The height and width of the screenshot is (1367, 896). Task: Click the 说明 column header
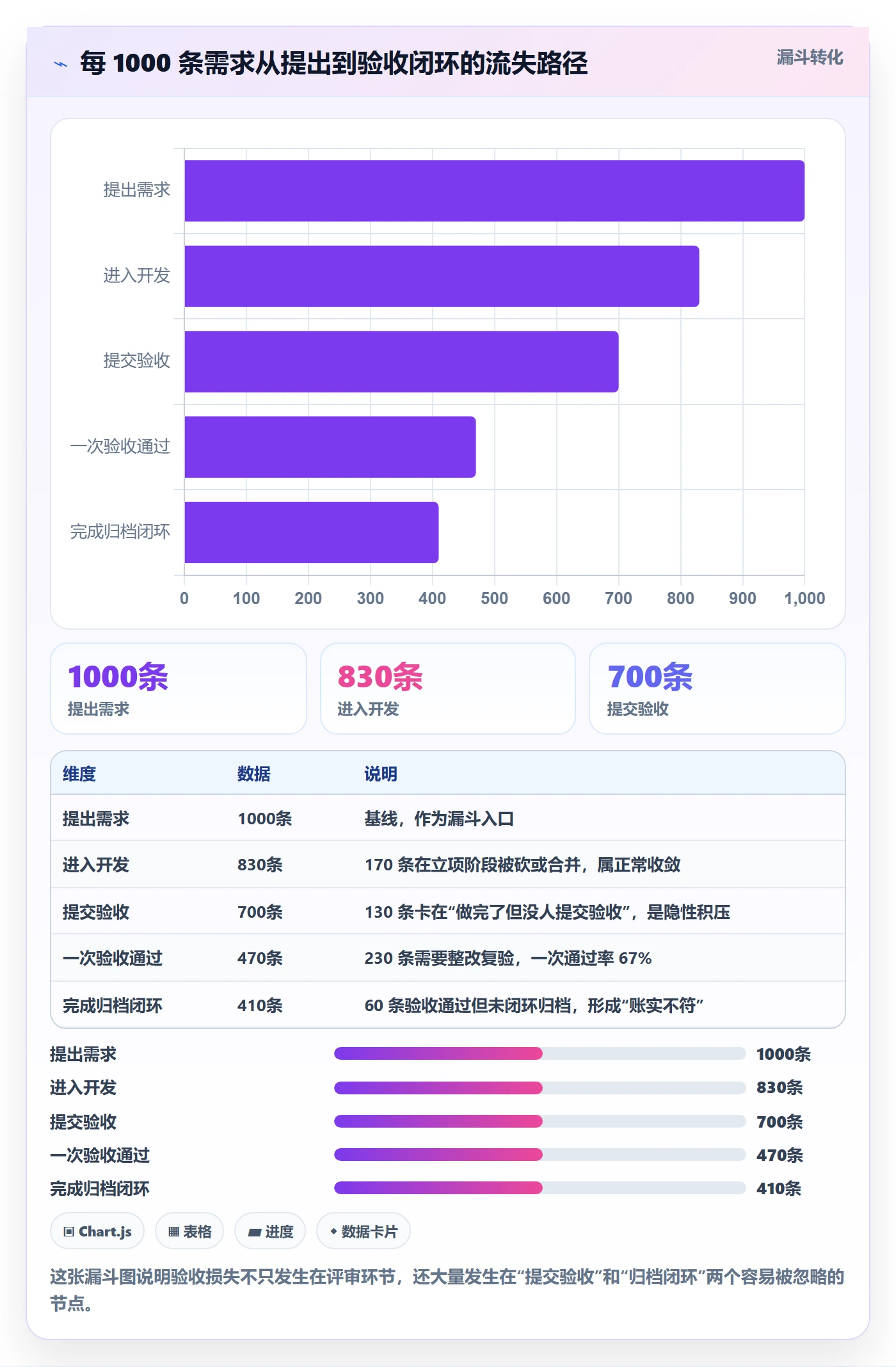(381, 774)
